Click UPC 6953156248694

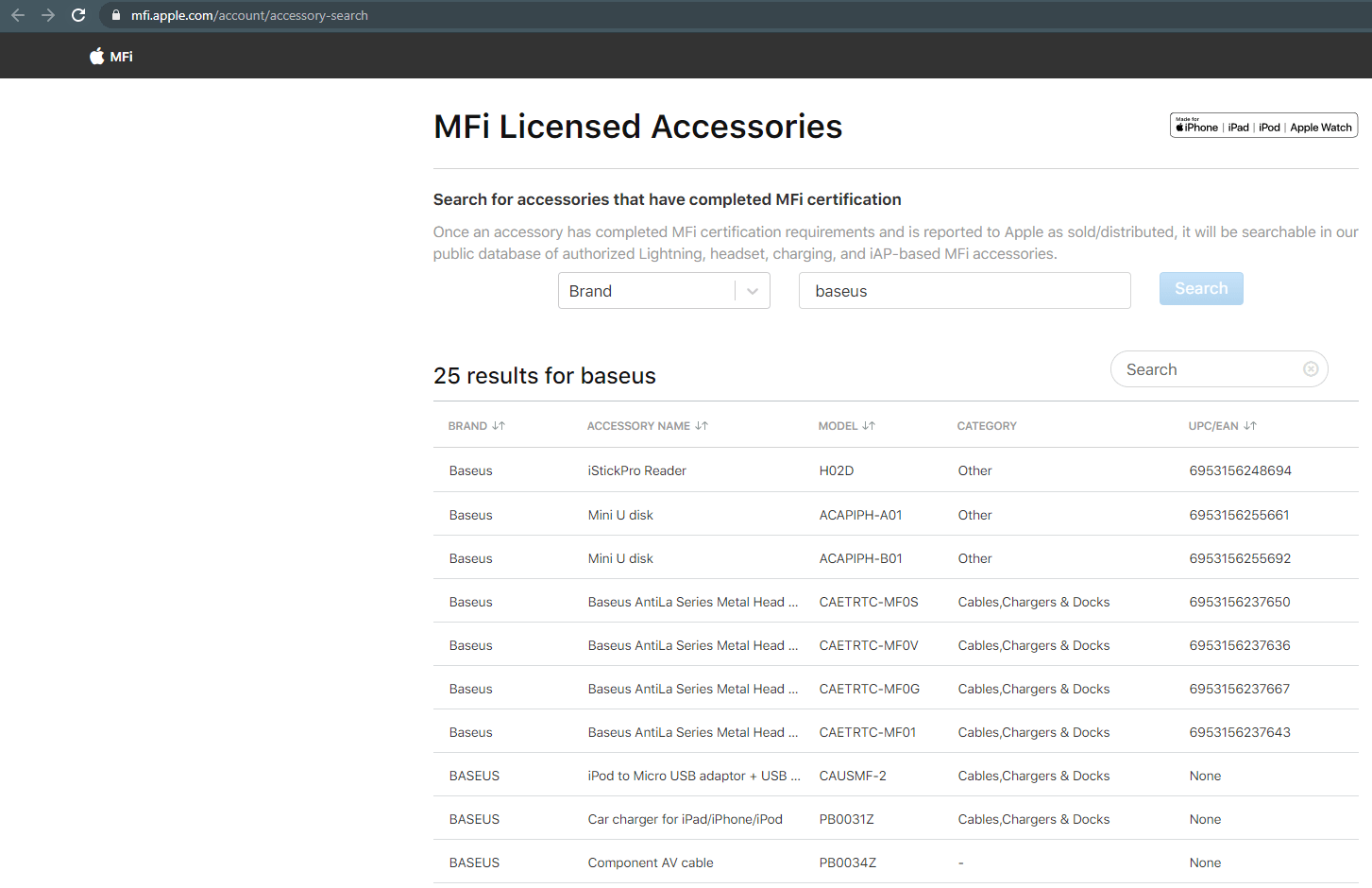tap(1241, 470)
